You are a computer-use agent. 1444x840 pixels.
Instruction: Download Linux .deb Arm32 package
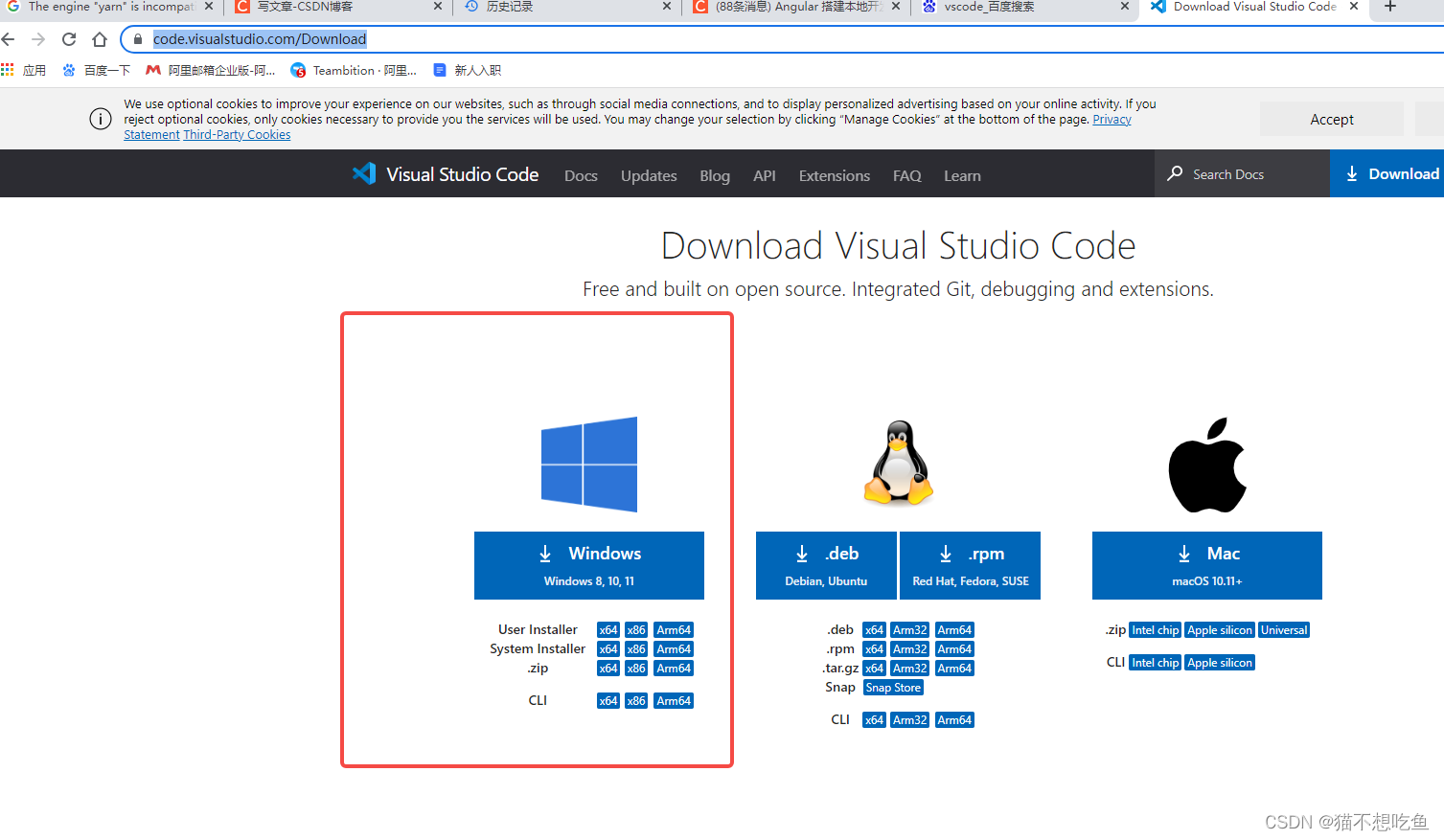910,630
